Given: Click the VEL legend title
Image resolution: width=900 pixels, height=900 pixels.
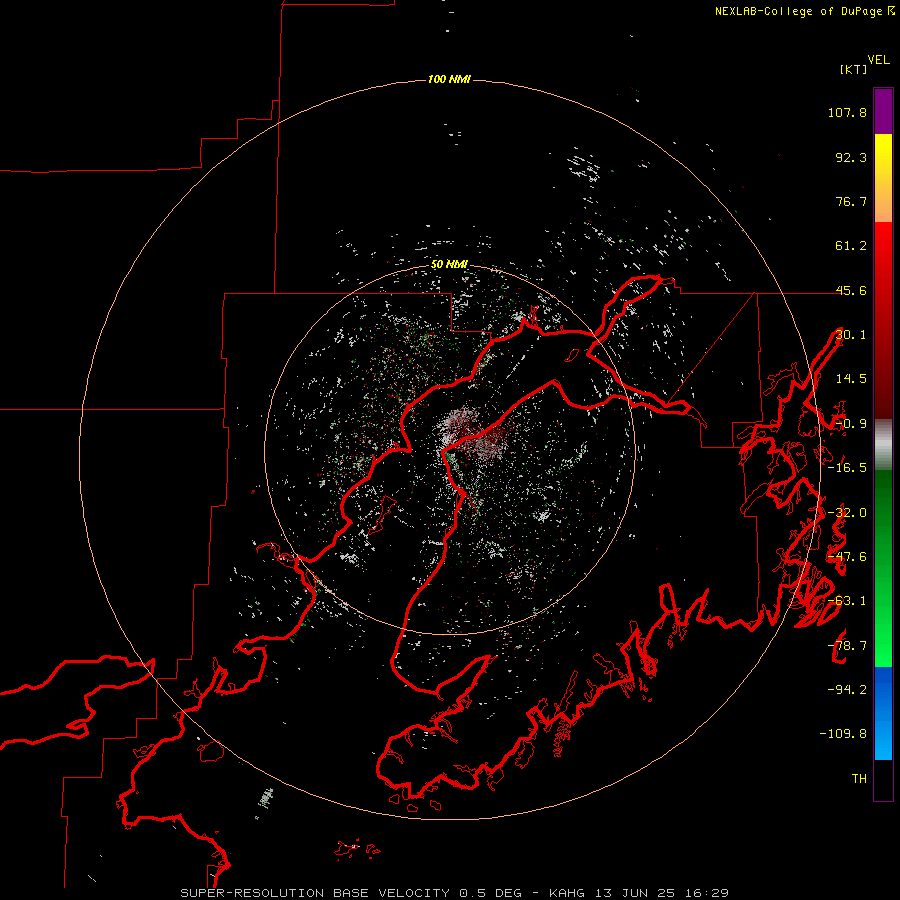Looking at the screenshot, I should coord(878,60).
